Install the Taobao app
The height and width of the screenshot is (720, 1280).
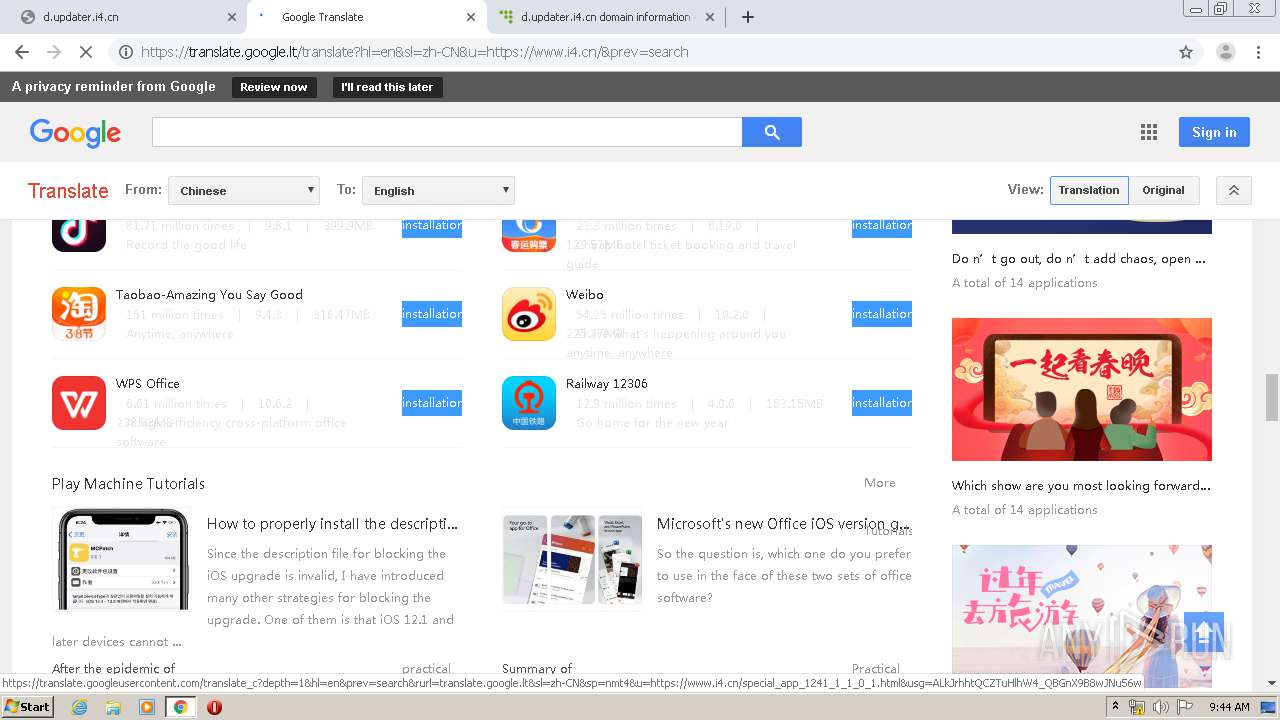[432, 314]
